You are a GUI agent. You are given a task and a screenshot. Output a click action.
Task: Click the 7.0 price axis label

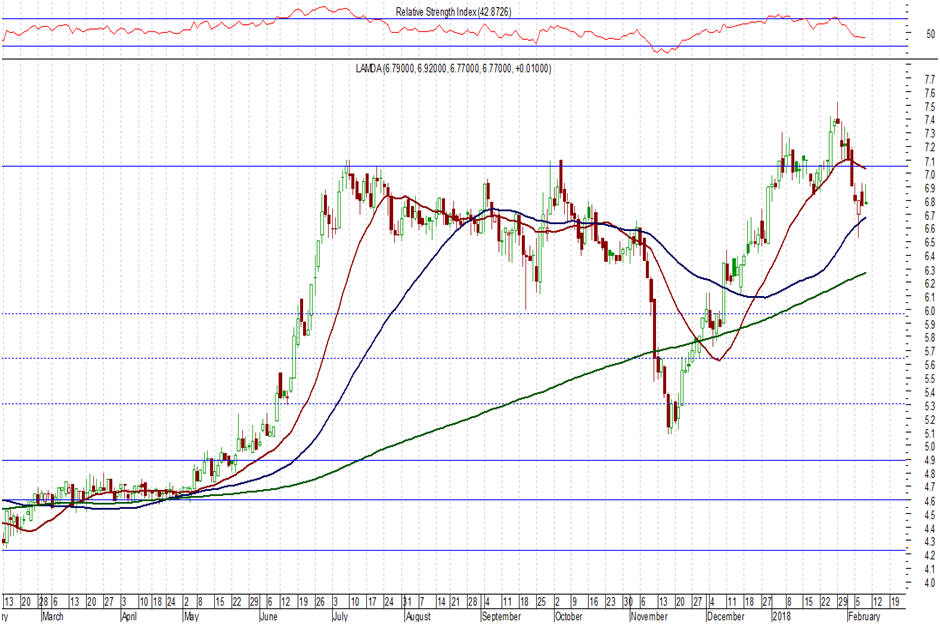[930, 174]
